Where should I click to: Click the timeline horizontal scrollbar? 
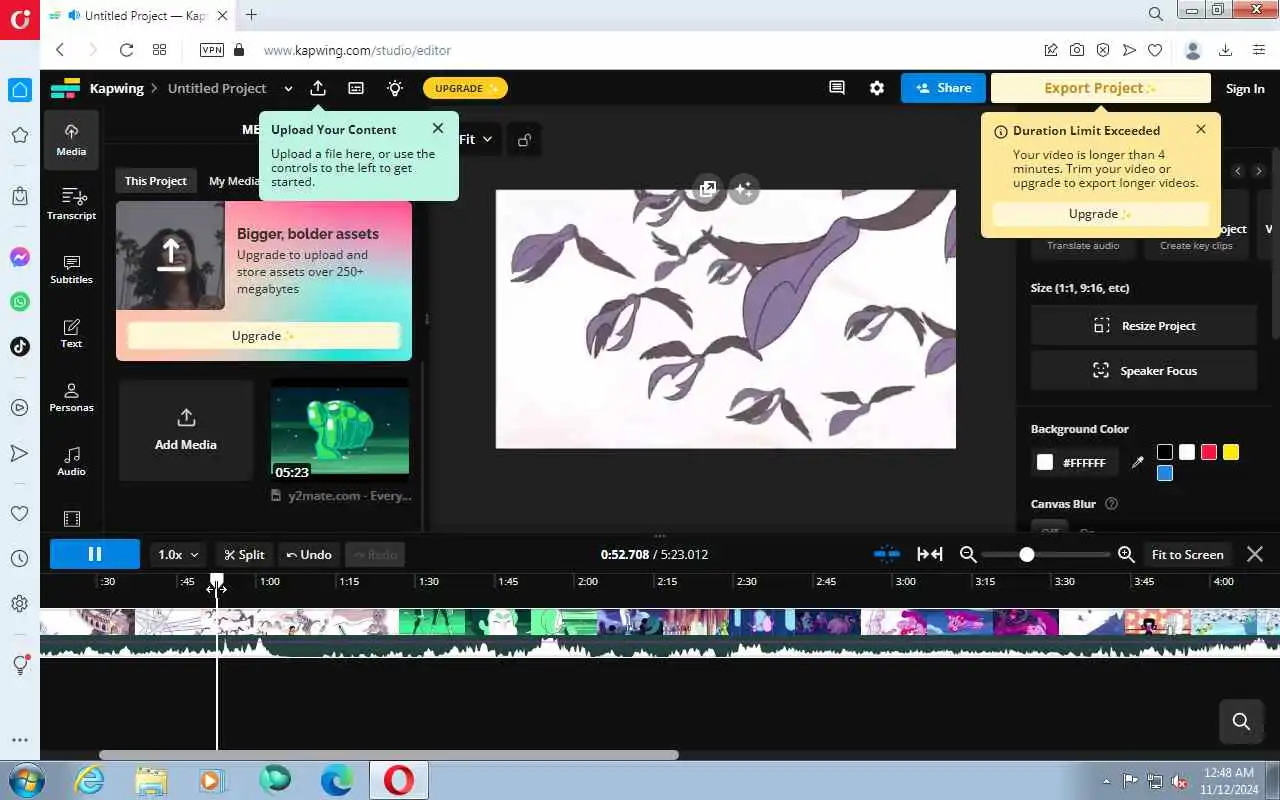(389, 755)
